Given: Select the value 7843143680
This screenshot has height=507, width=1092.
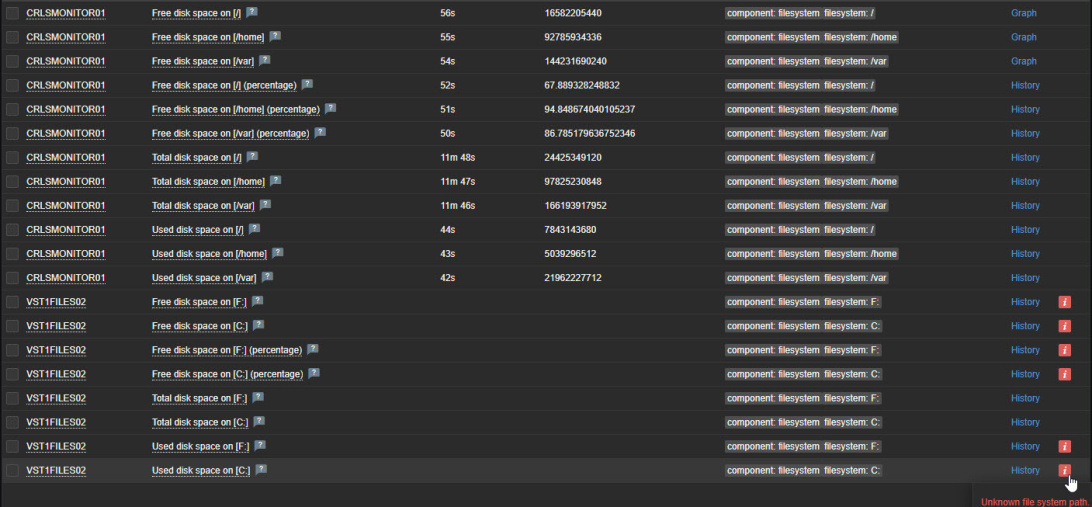Looking at the screenshot, I should pyautogui.click(x=570, y=229).
